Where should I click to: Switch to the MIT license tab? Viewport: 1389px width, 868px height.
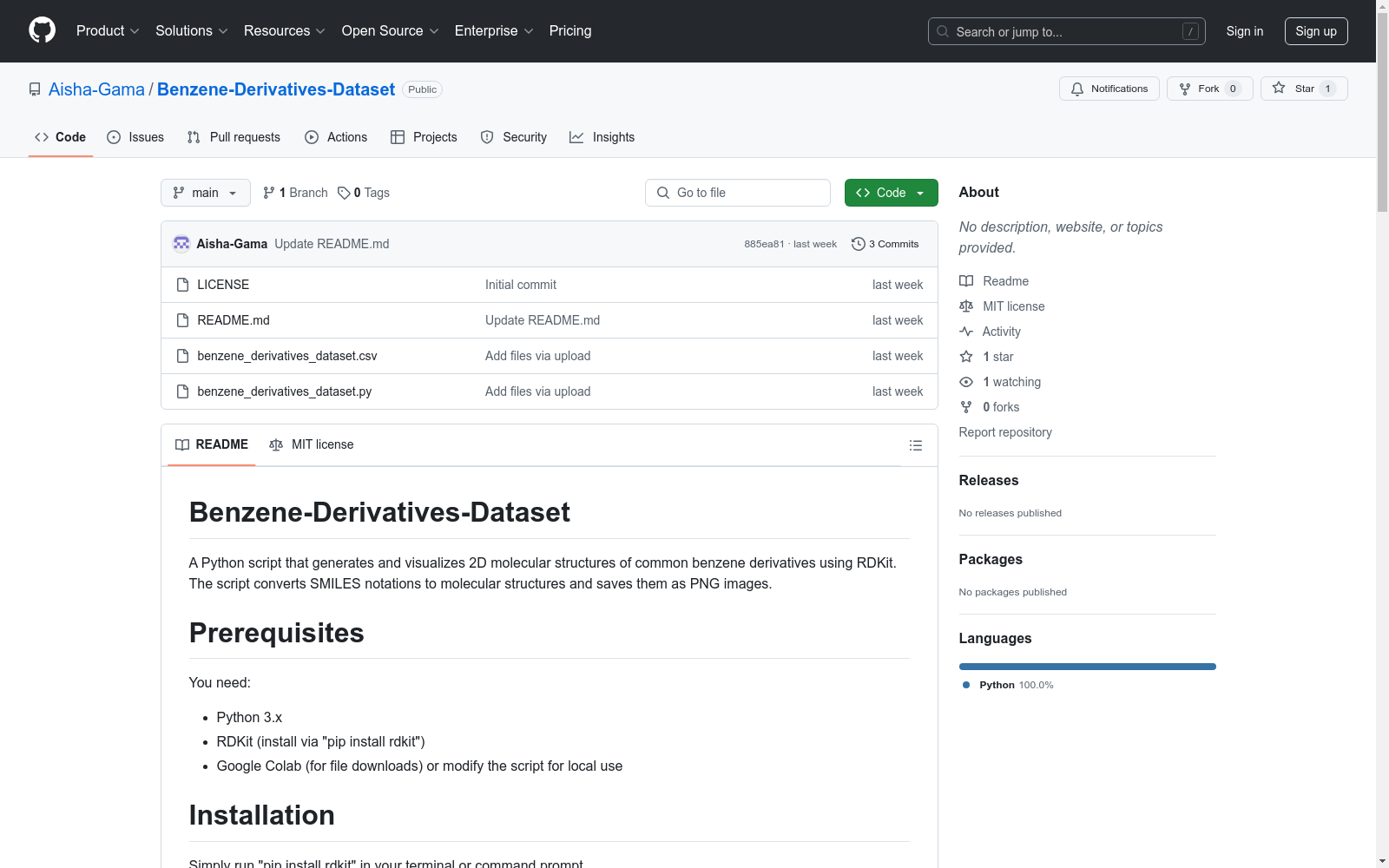click(312, 444)
